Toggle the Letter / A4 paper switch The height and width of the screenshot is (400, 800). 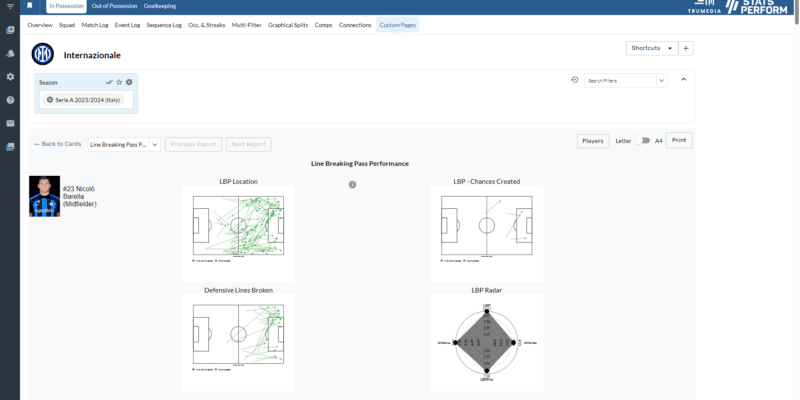(644, 141)
